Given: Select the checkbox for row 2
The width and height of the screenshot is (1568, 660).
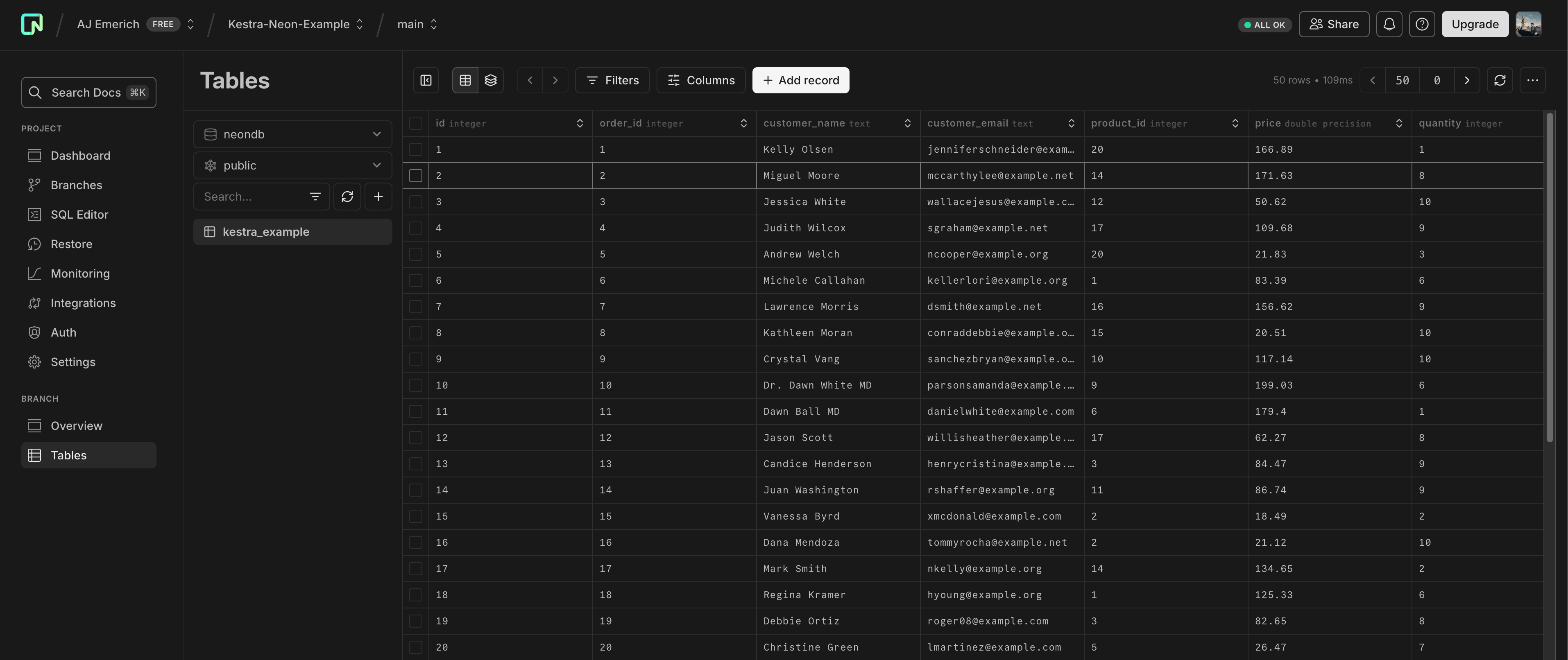Looking at the screenshot, I should 416,176.
